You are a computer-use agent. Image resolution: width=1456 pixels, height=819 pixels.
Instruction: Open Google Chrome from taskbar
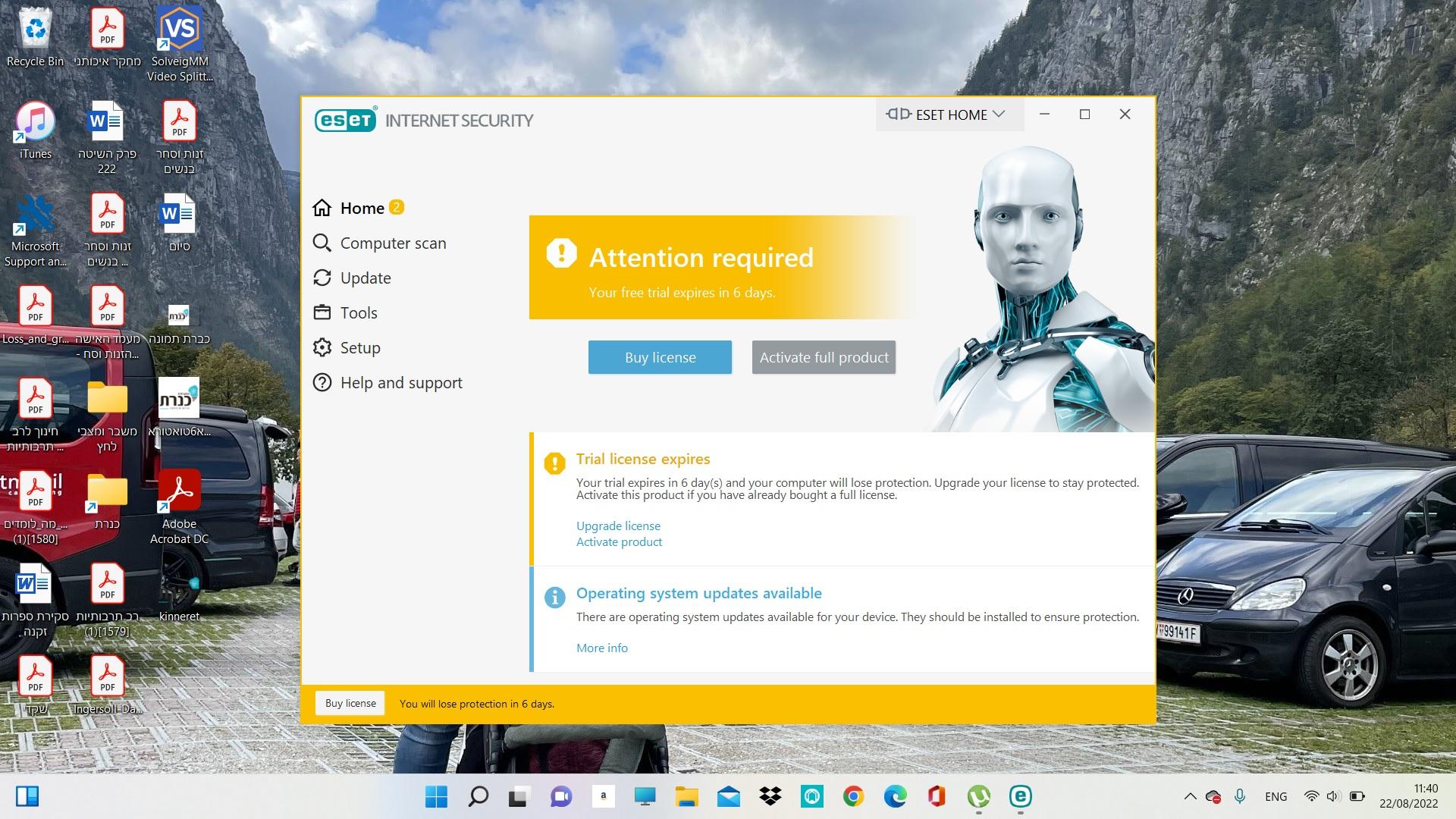pyautogui.click(x=853, y=796)
